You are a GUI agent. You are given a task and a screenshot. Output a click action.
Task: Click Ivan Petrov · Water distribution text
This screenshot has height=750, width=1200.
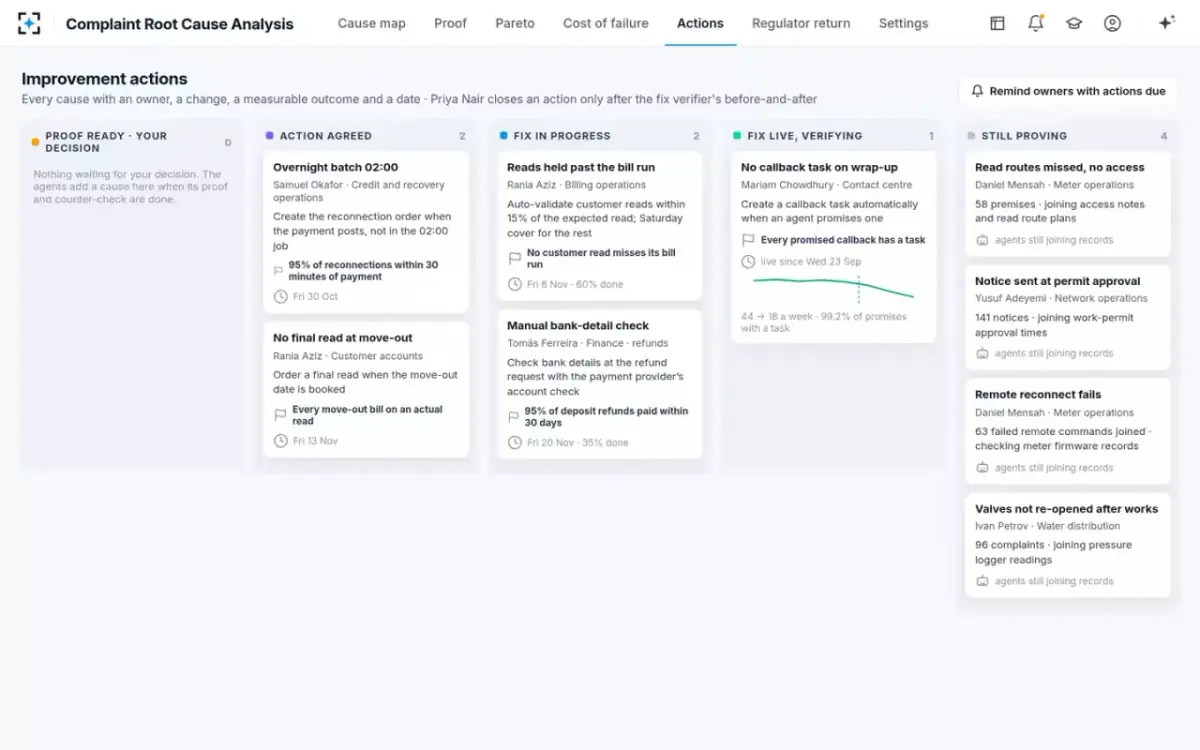[x=1047, y=526]
